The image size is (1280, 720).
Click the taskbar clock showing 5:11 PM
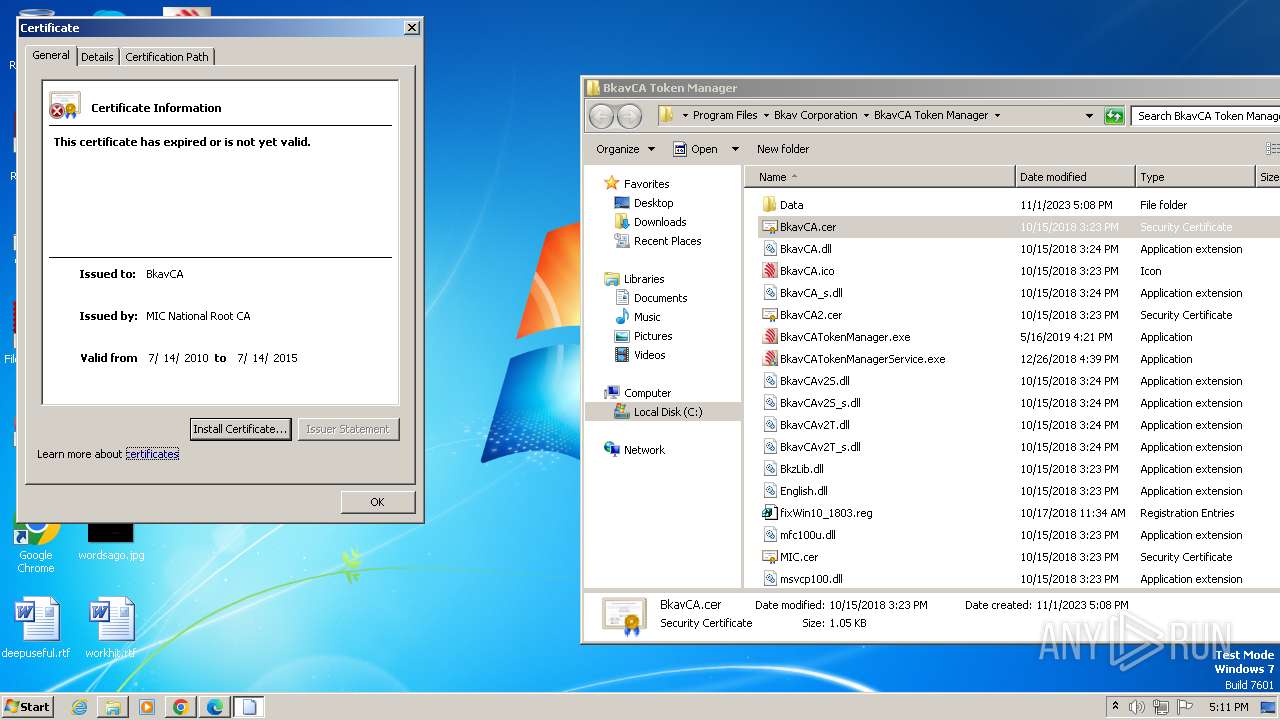pos(1228,707)
